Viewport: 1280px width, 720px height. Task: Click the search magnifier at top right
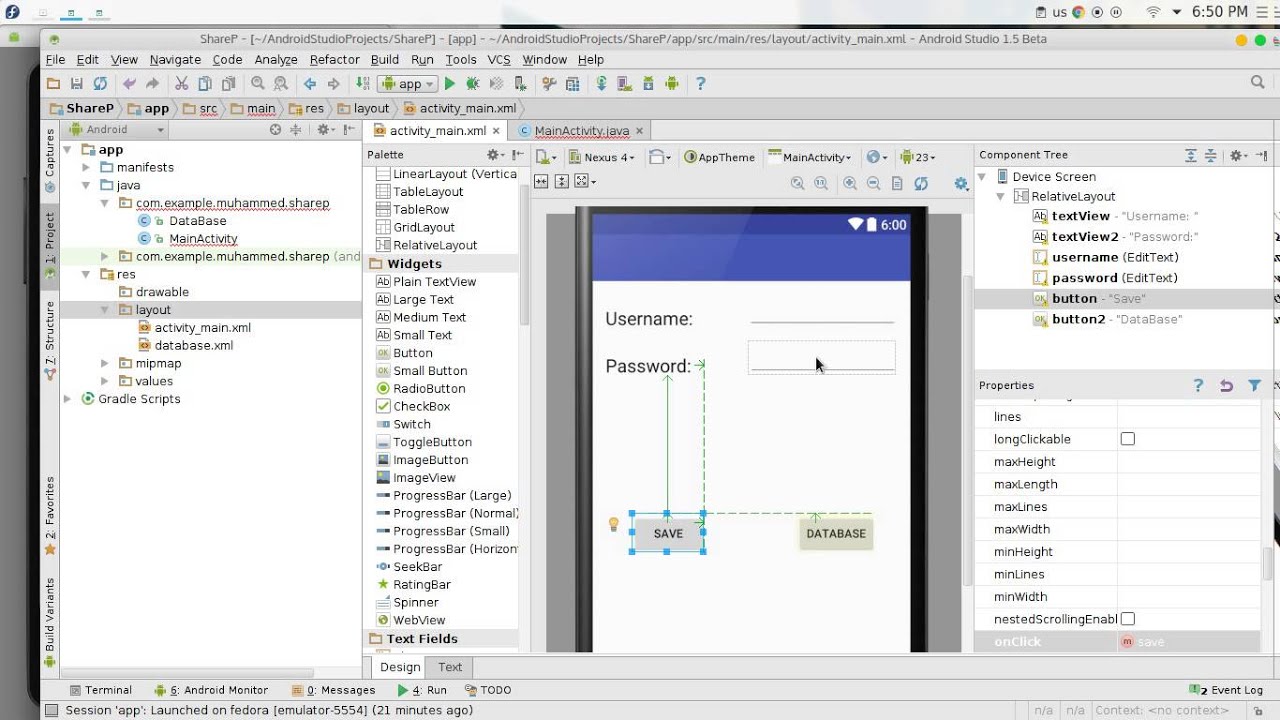[x=1258, y=83]
